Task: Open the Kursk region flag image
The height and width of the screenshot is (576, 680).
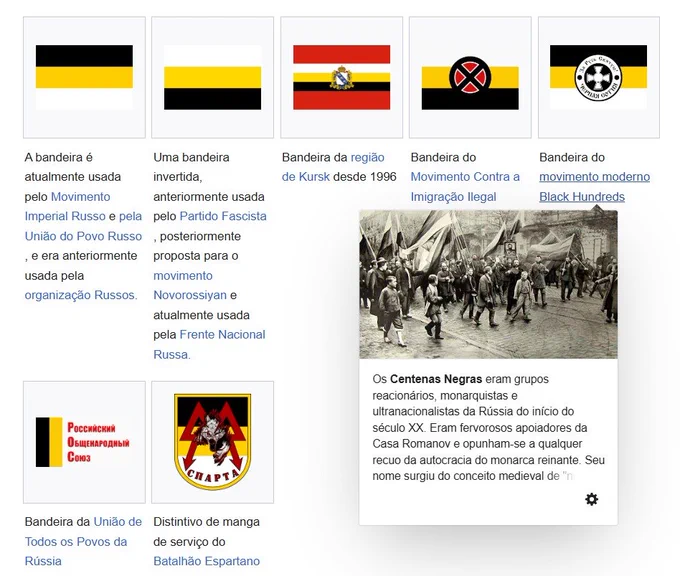Action: [341, 77]
